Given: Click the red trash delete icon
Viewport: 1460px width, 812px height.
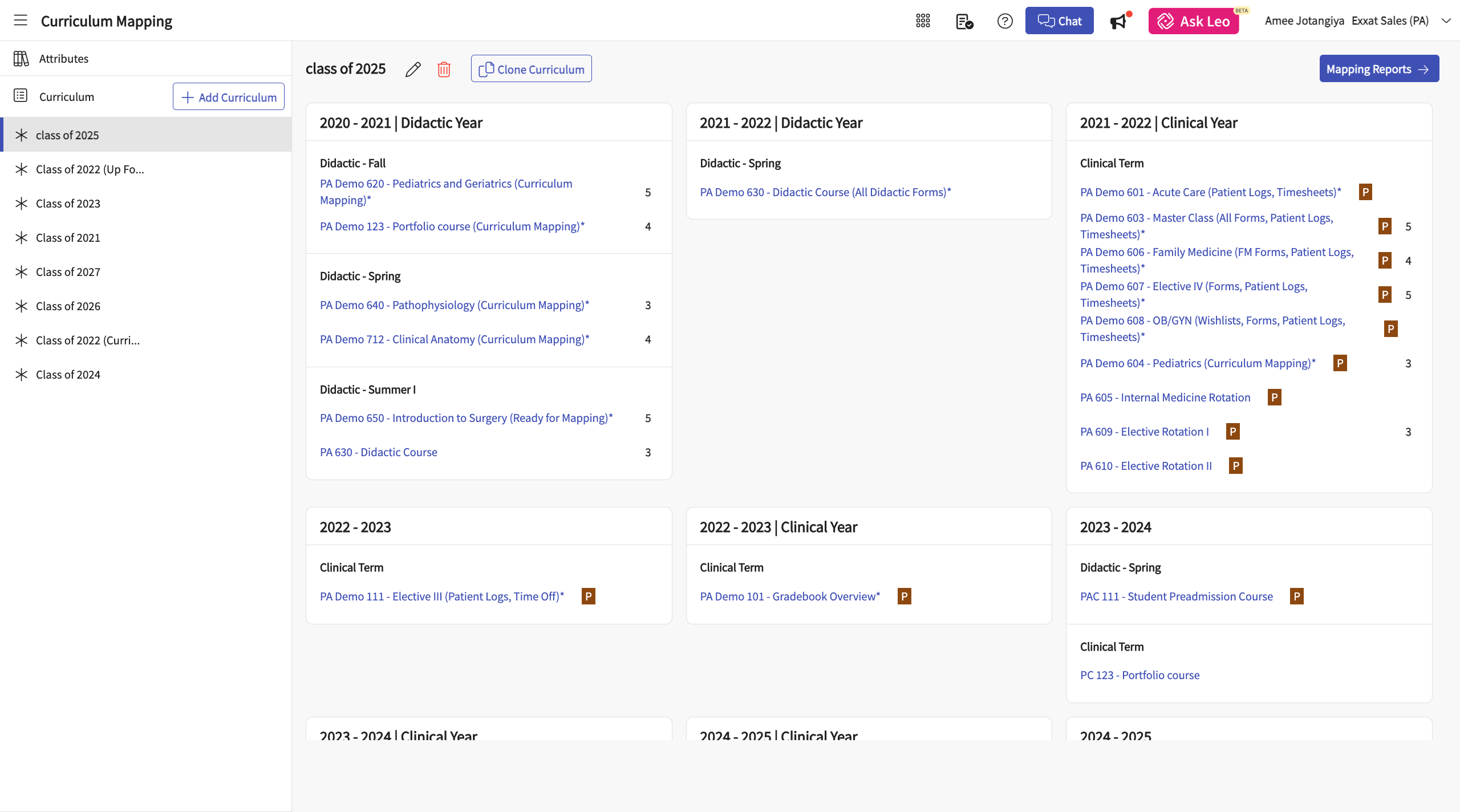Looking at the screenshot, I should point(444,70).
